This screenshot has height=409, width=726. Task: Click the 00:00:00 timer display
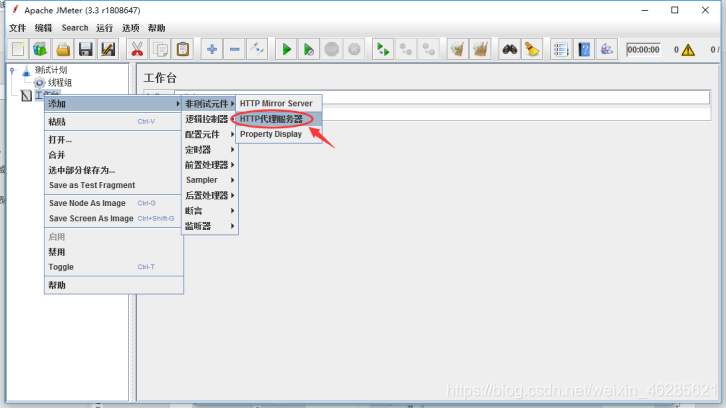click(x=643, y=50)
